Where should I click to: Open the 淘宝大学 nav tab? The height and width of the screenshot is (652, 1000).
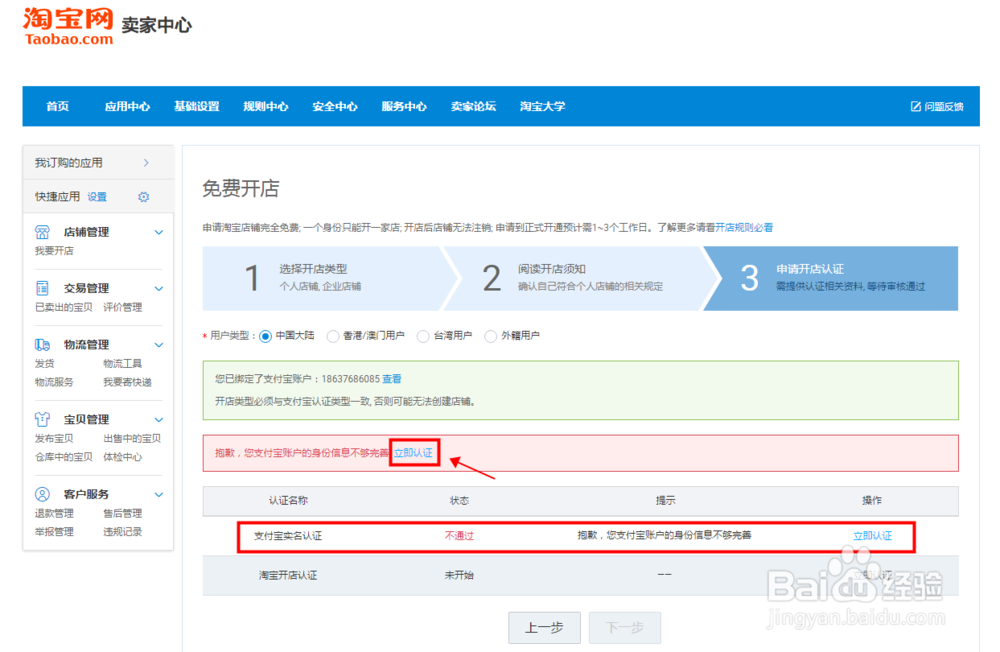pos(543,107)
